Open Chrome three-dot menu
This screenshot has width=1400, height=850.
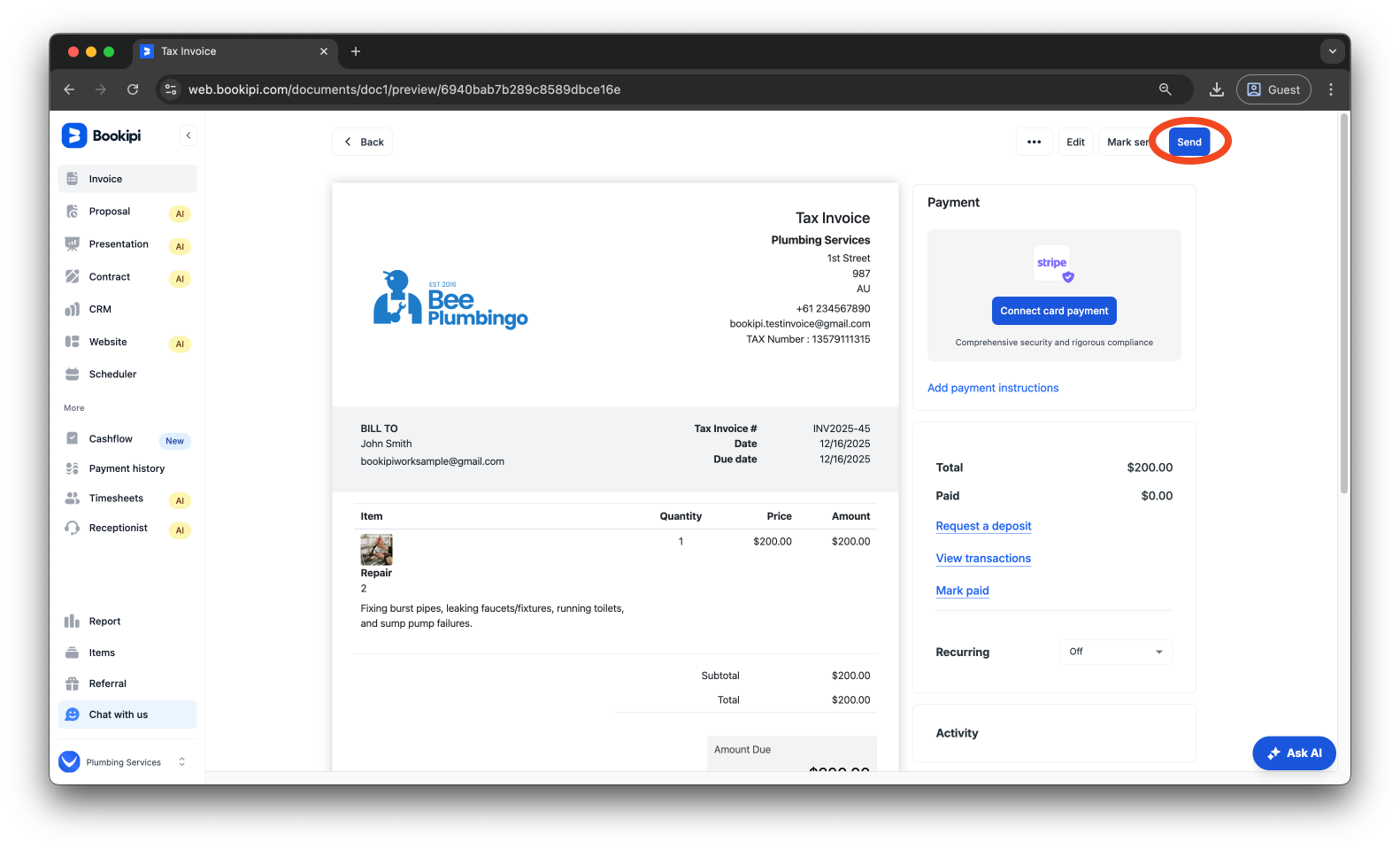pos(1331,89)
